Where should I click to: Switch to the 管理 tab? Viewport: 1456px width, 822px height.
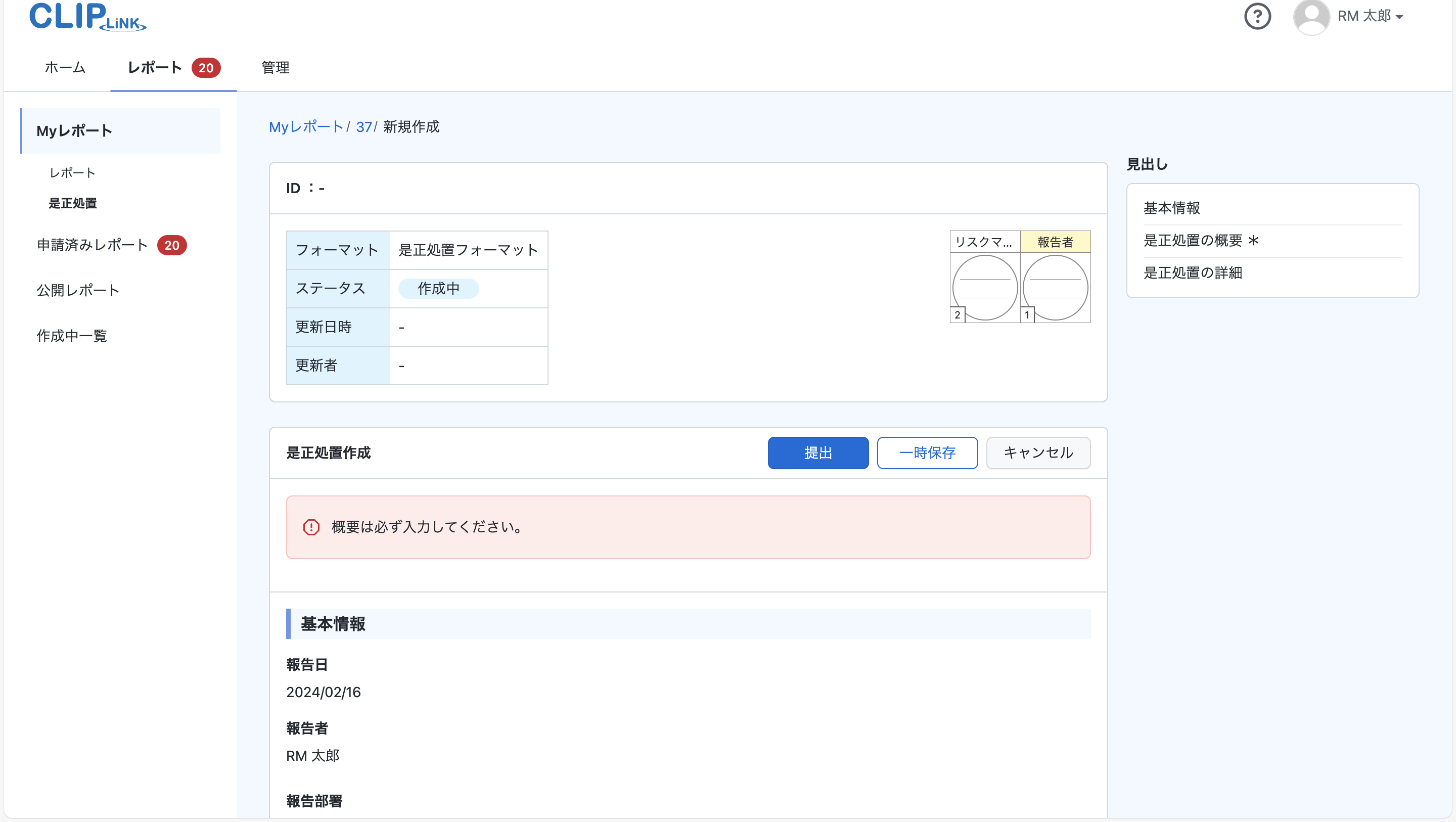click(274, 68)
